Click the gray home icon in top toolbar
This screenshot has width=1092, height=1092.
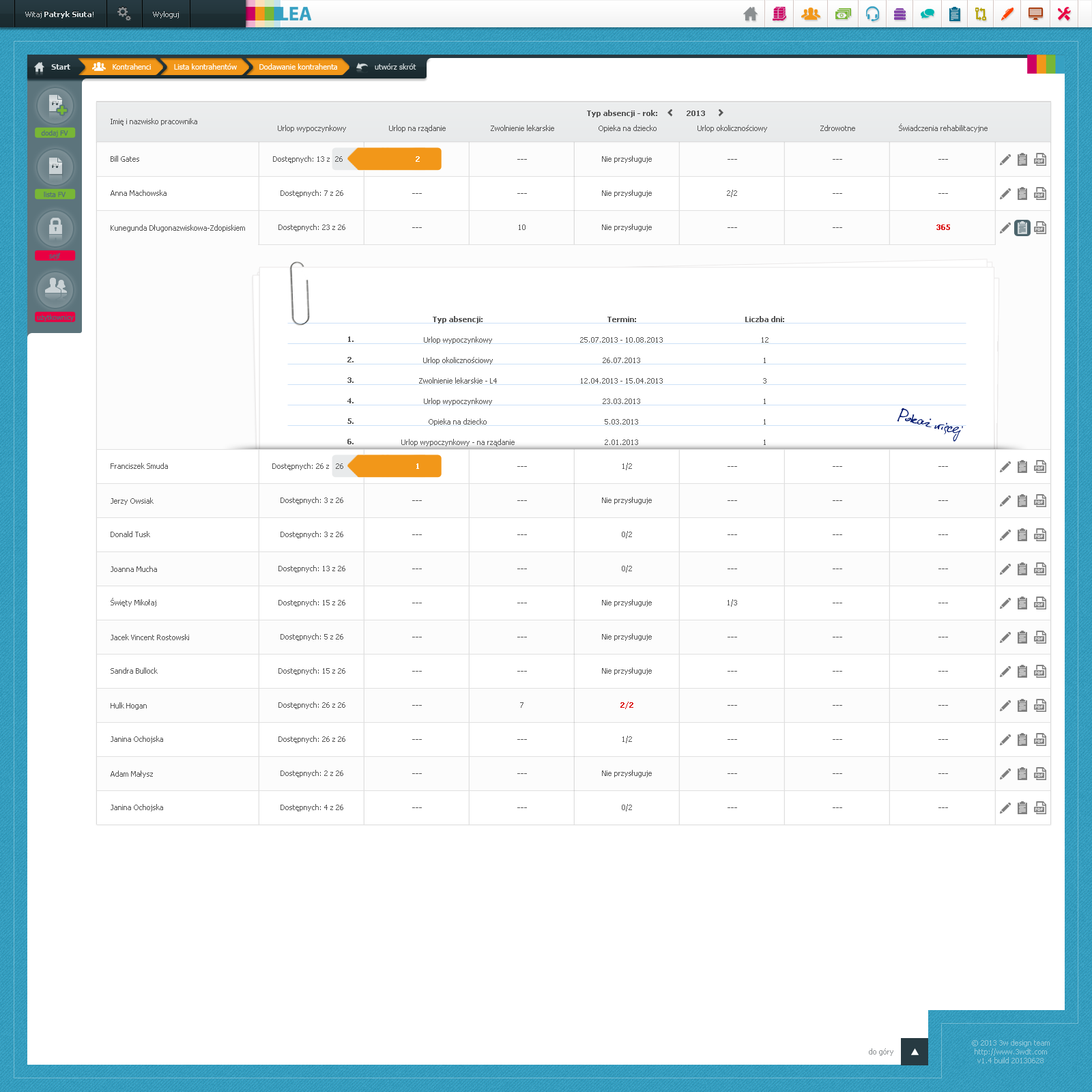pyautogui.click(x=750, y=14)
